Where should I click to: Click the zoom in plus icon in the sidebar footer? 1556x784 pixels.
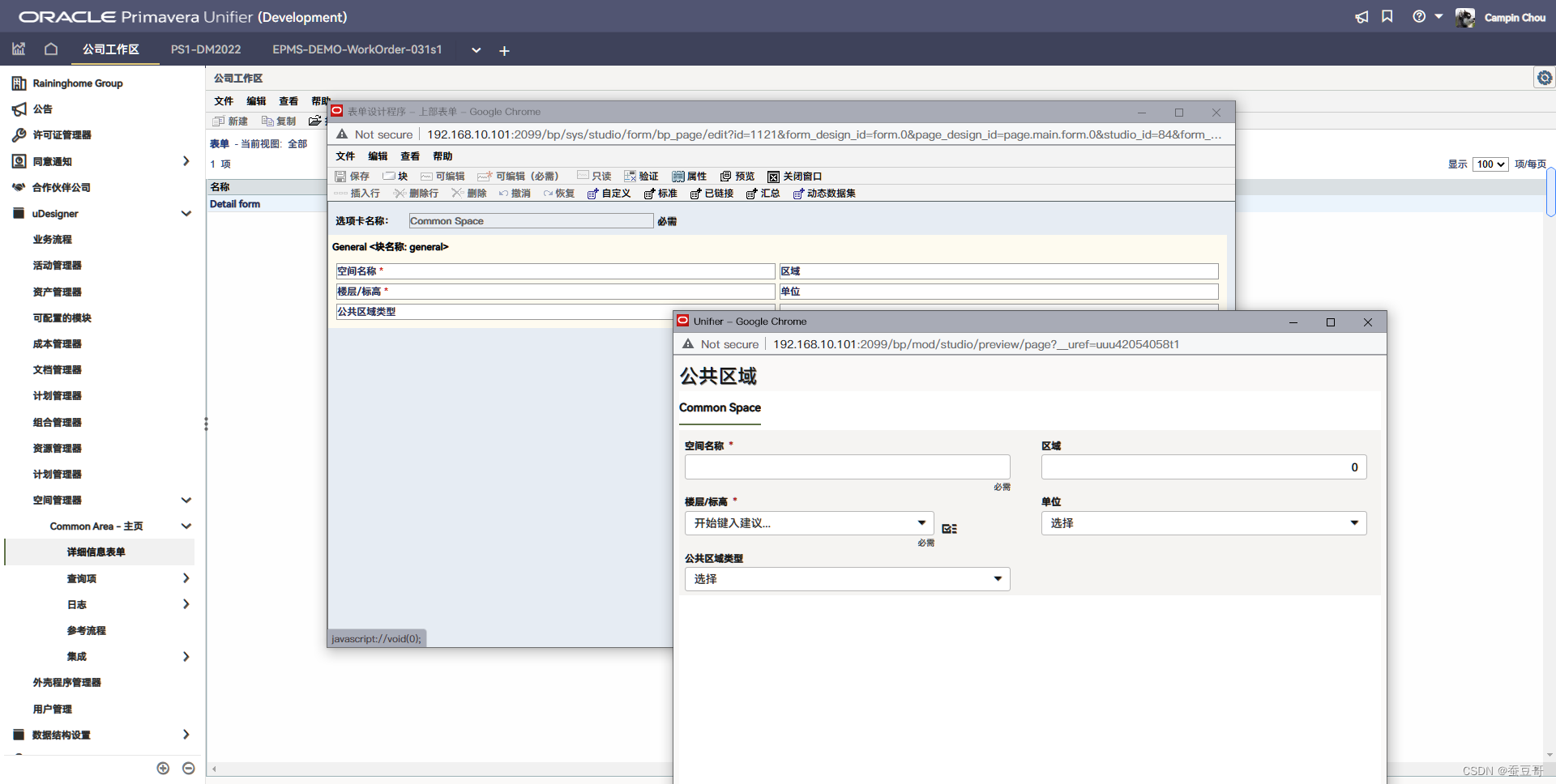click(163, 768)
